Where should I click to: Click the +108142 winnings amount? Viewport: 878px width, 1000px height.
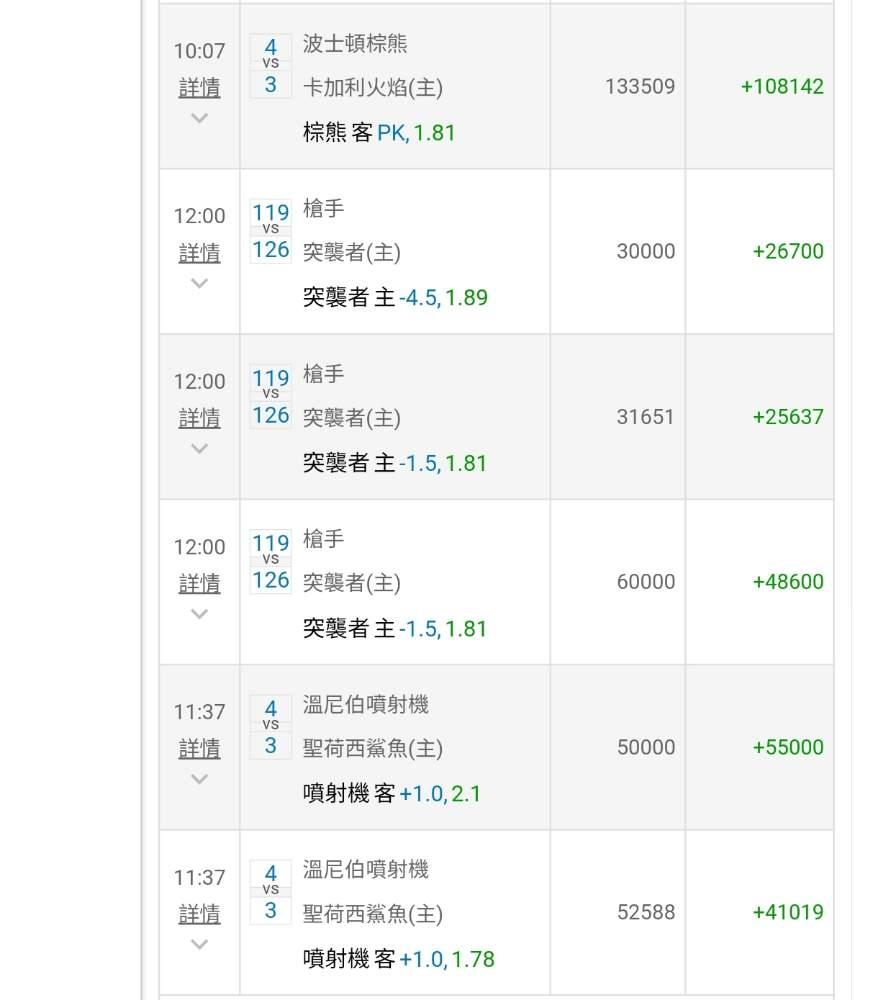[782, 87]
